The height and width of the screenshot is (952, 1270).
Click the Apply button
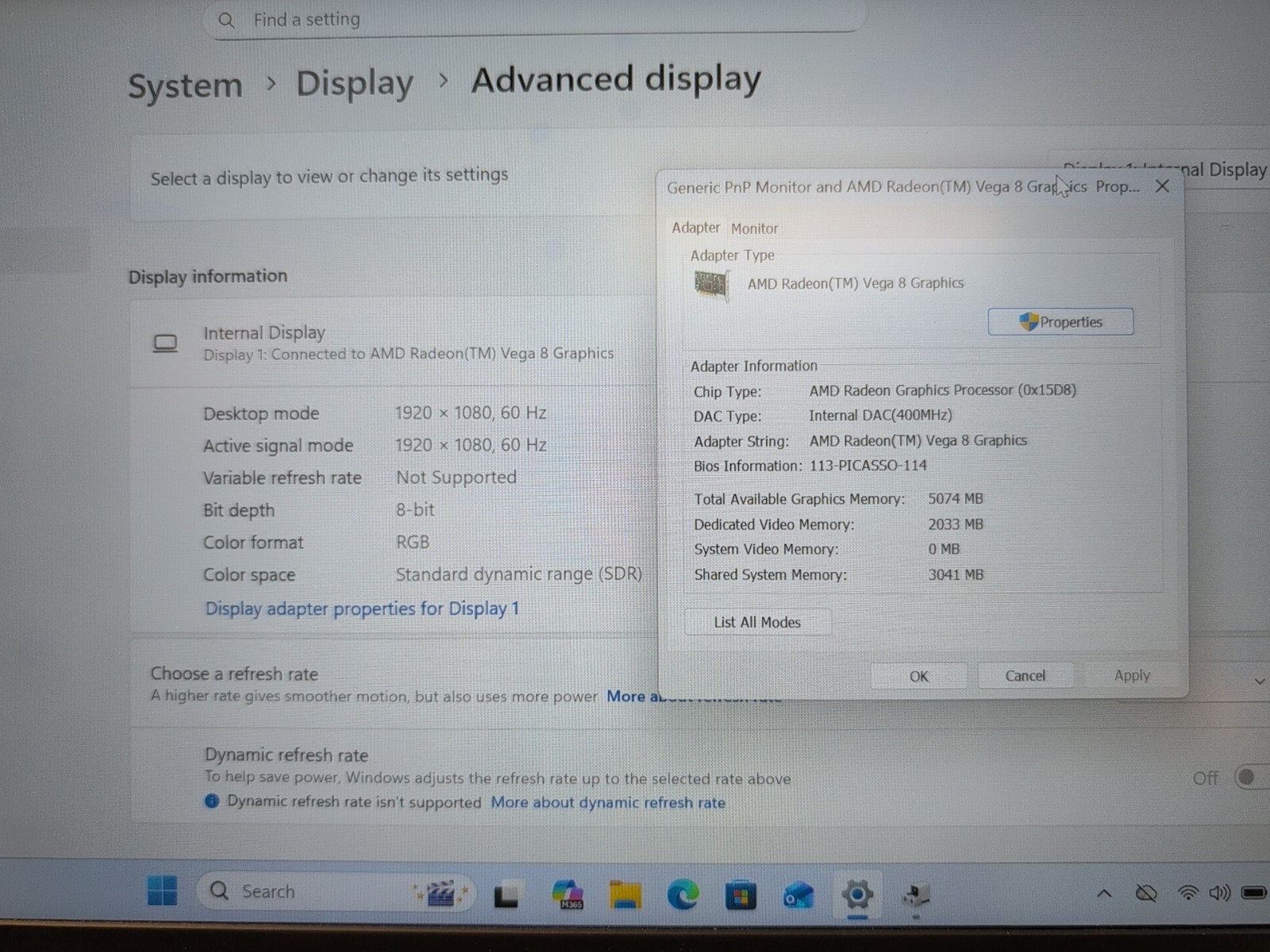(x=1132, y=675)
